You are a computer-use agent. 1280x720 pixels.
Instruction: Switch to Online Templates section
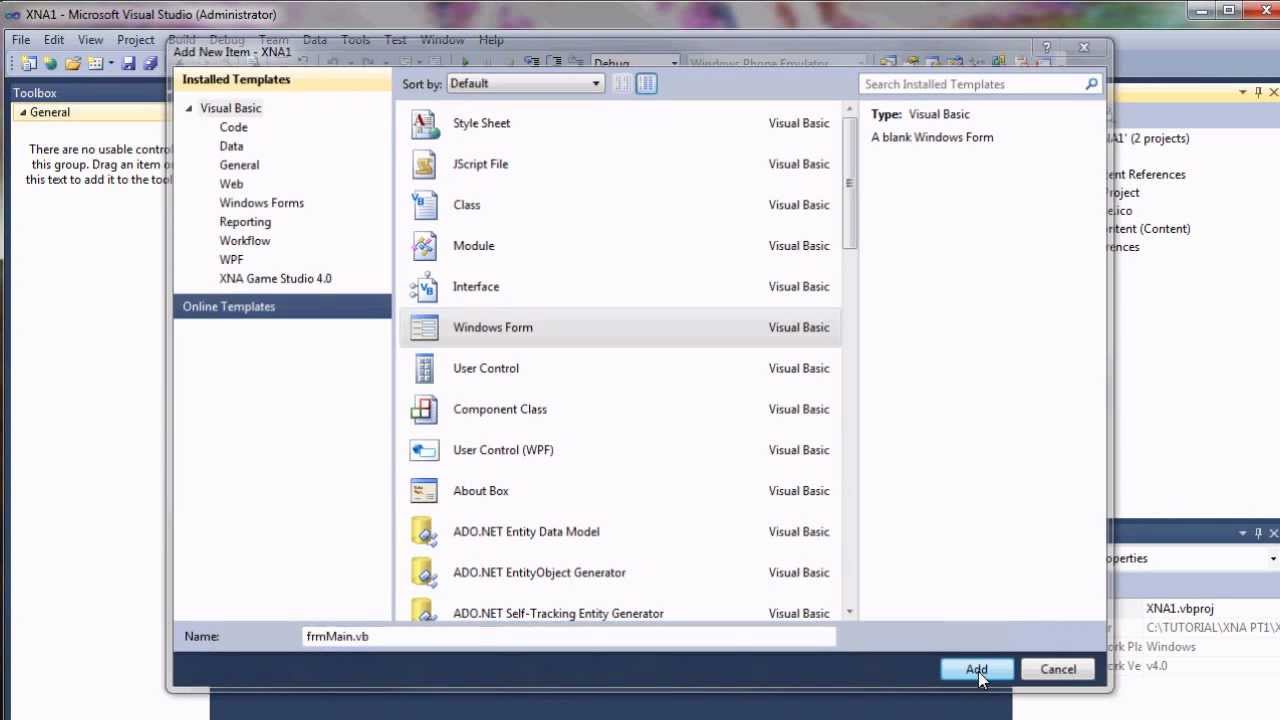(282, 307)
